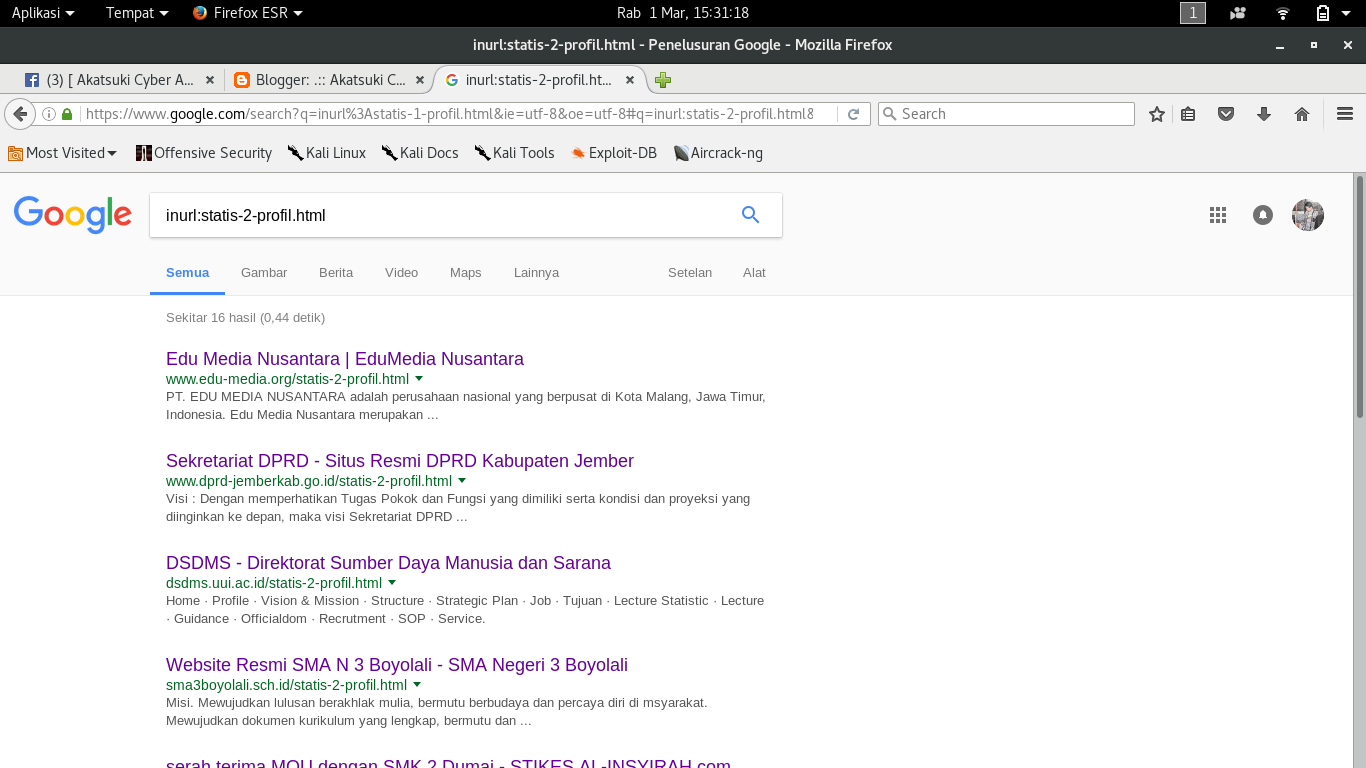Open the Downloads arrow icon
The image size is (1366, 768).
(1264, 114)
